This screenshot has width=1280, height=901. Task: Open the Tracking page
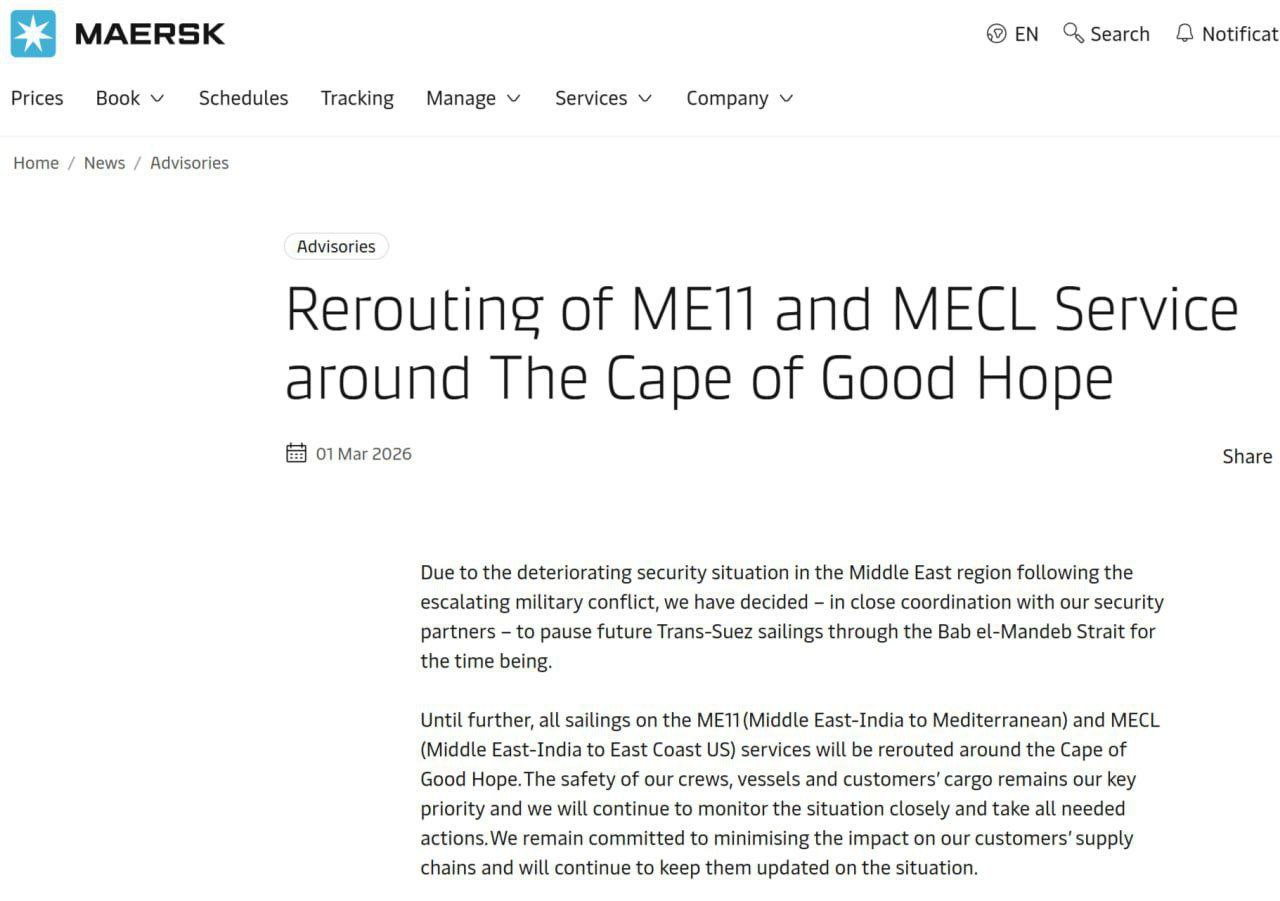coord(357,98)
